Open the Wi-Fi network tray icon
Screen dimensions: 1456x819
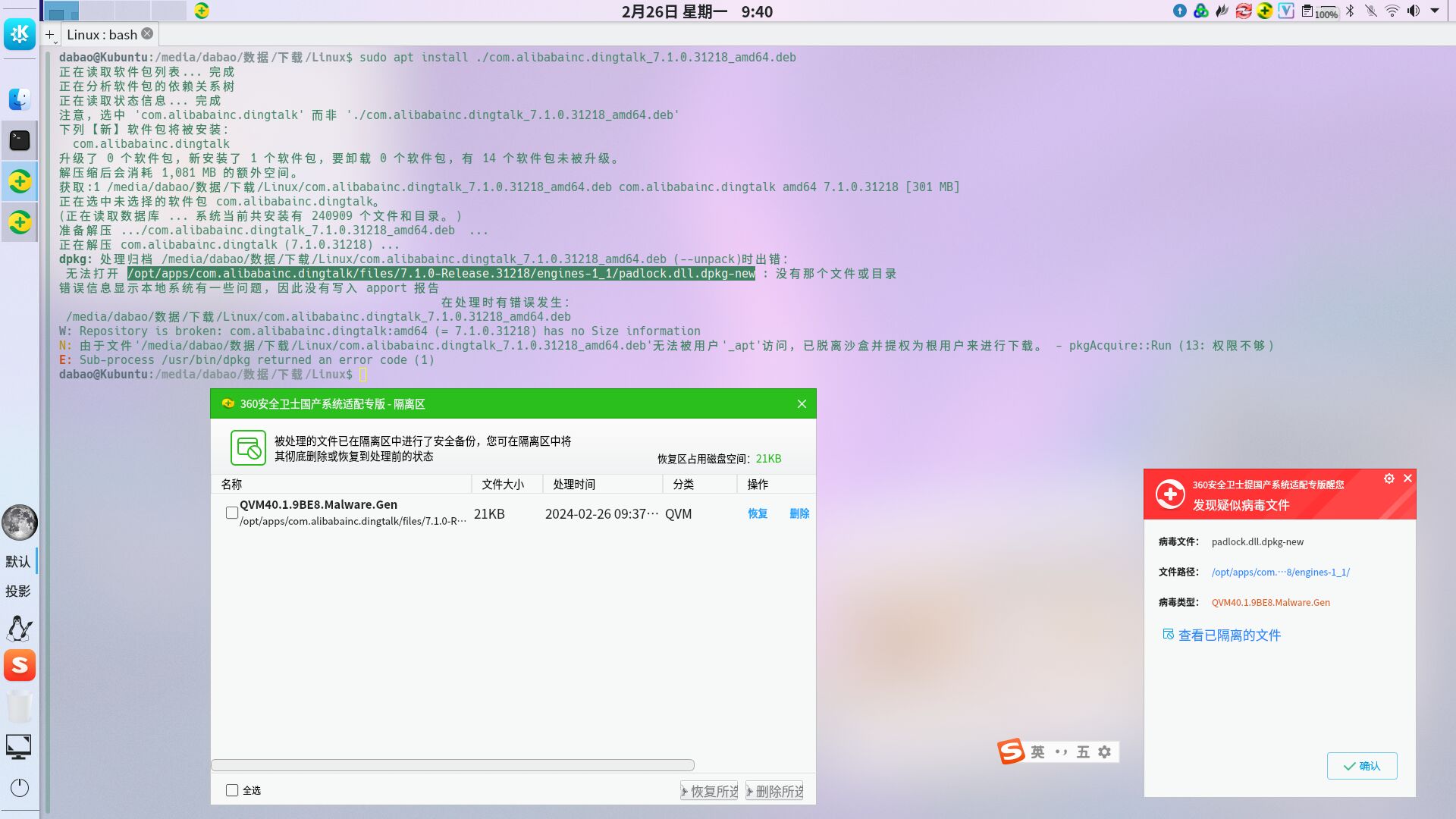pyautogui.click(x=1392, y=11)
